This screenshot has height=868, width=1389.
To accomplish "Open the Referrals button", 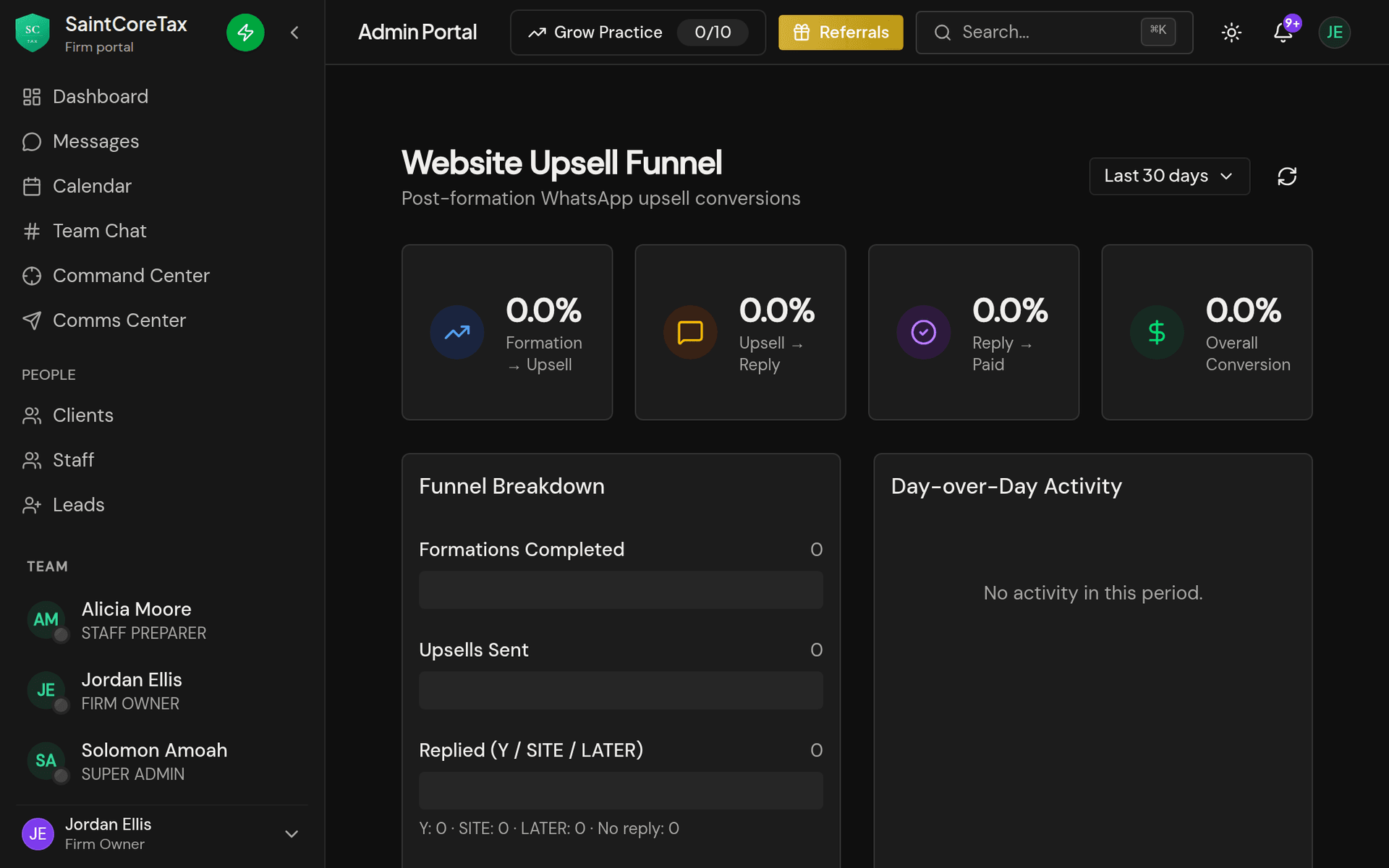I will click(841, 33).
